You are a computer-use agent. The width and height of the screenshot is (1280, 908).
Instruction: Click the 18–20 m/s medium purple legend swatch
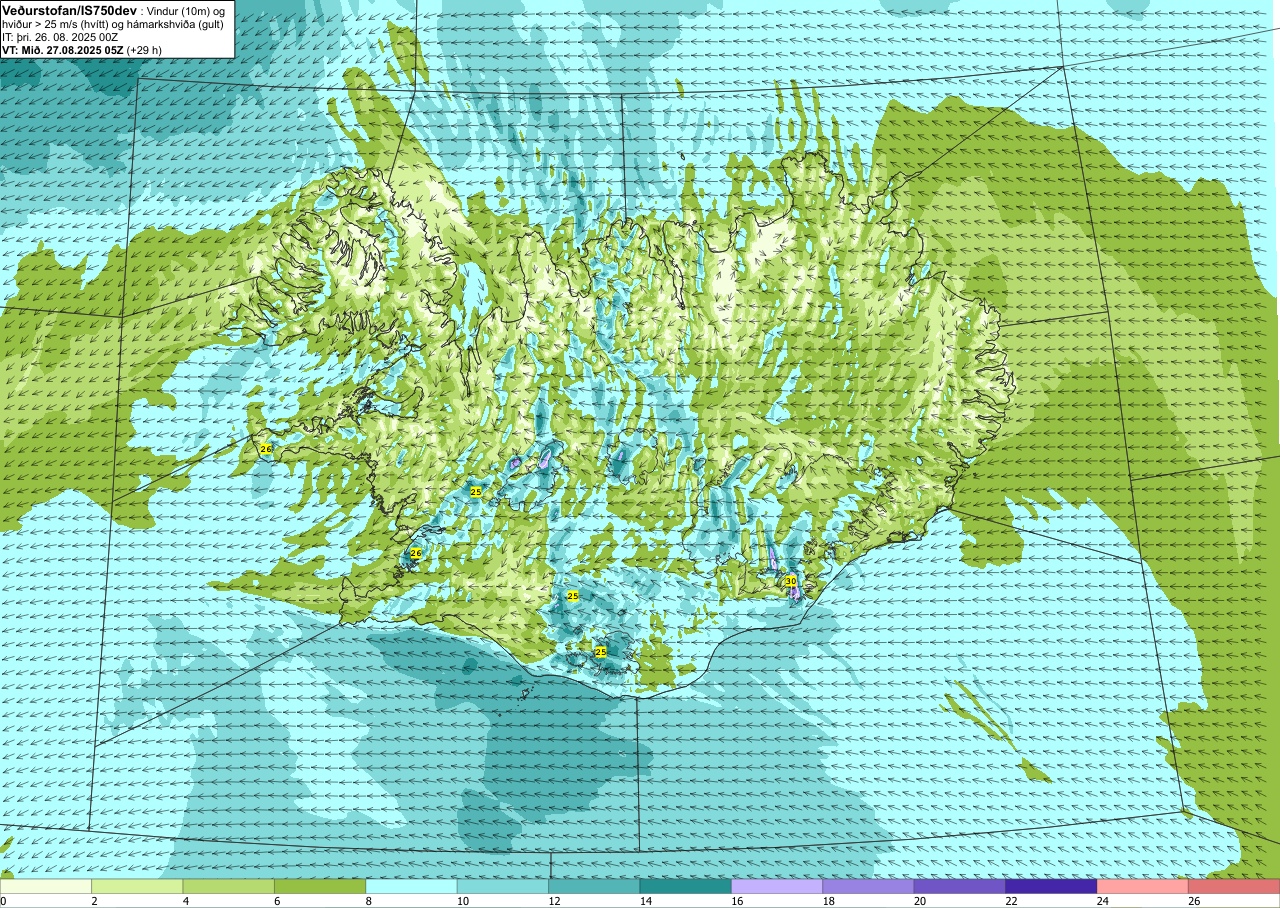[x=868, y=886]
